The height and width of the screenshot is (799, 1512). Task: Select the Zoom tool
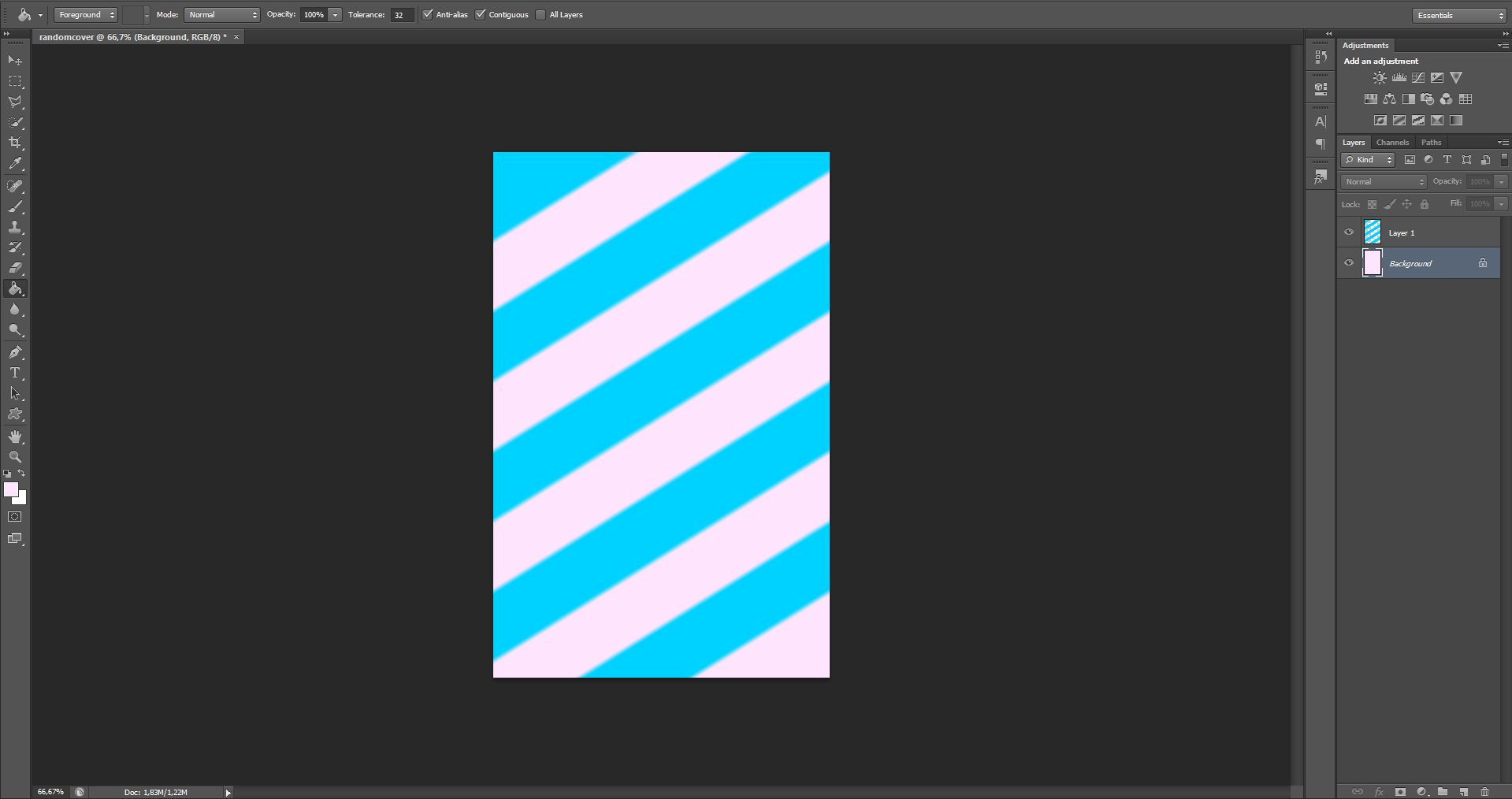pyautogui.click(x=15, y=457)
